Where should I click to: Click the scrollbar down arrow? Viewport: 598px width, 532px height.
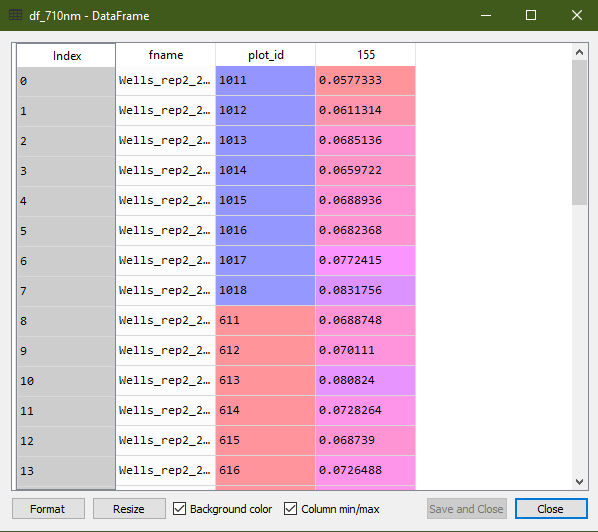tap(579, 482)
